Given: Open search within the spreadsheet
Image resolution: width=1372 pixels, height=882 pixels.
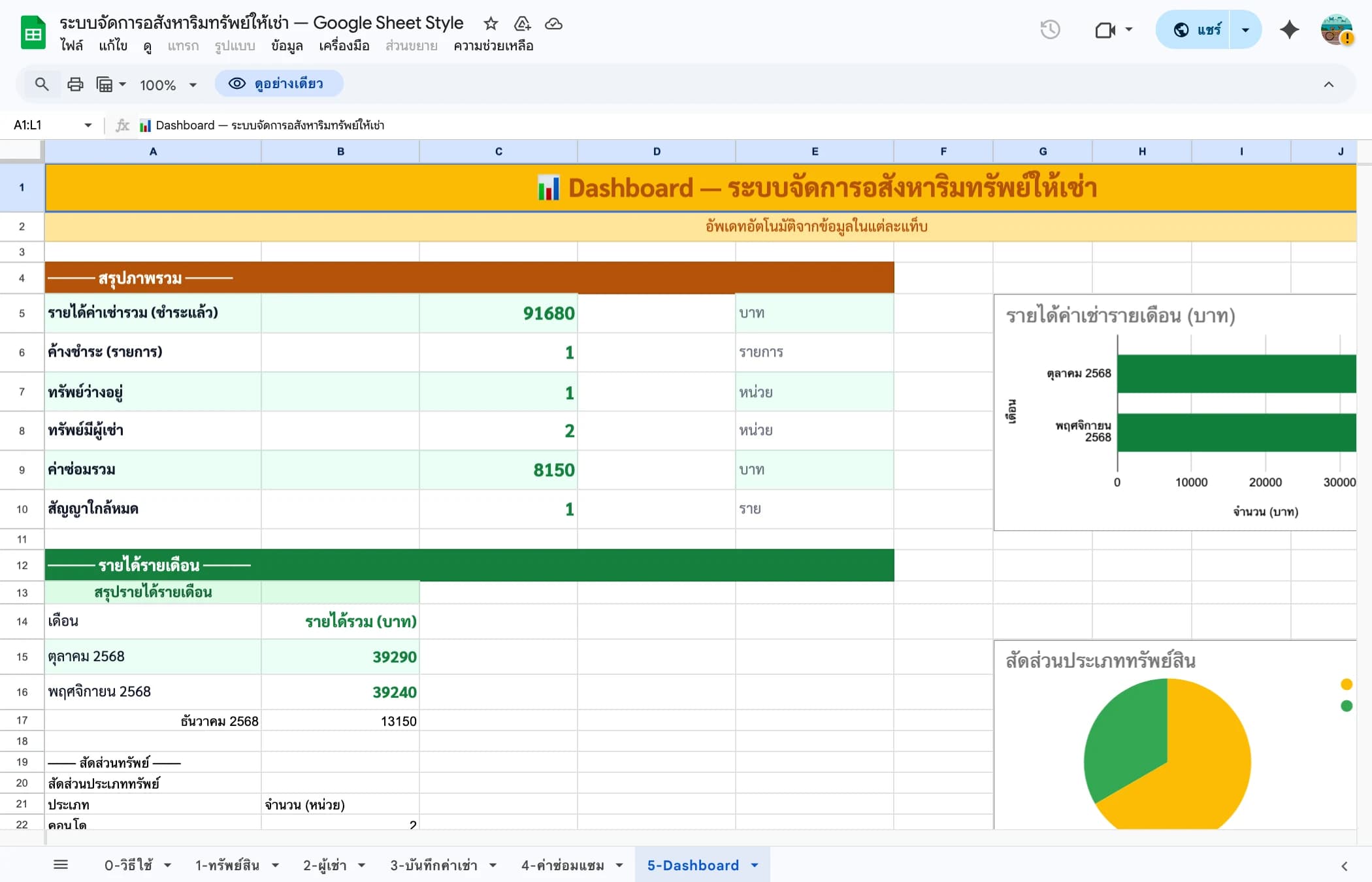Looking at the screenshot, I should [42, 84].
